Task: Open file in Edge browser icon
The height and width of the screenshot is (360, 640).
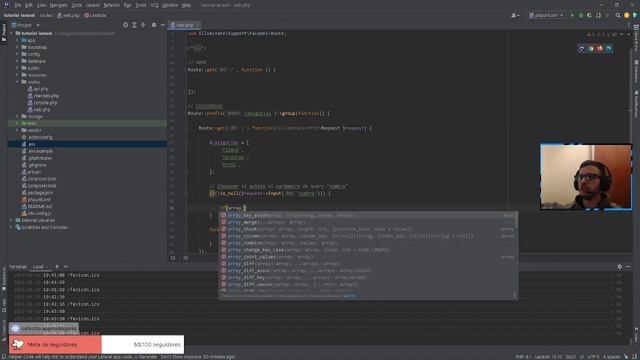Action: tap(609, 49)
